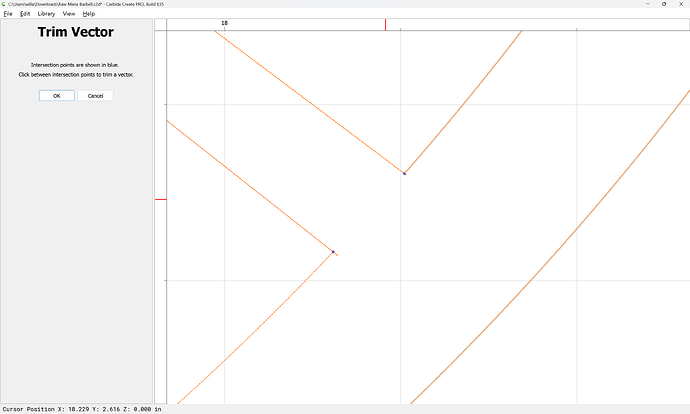Open the Library menu
Image resolution: width=690 pixels, height=414 pixels.
(46, 14)
